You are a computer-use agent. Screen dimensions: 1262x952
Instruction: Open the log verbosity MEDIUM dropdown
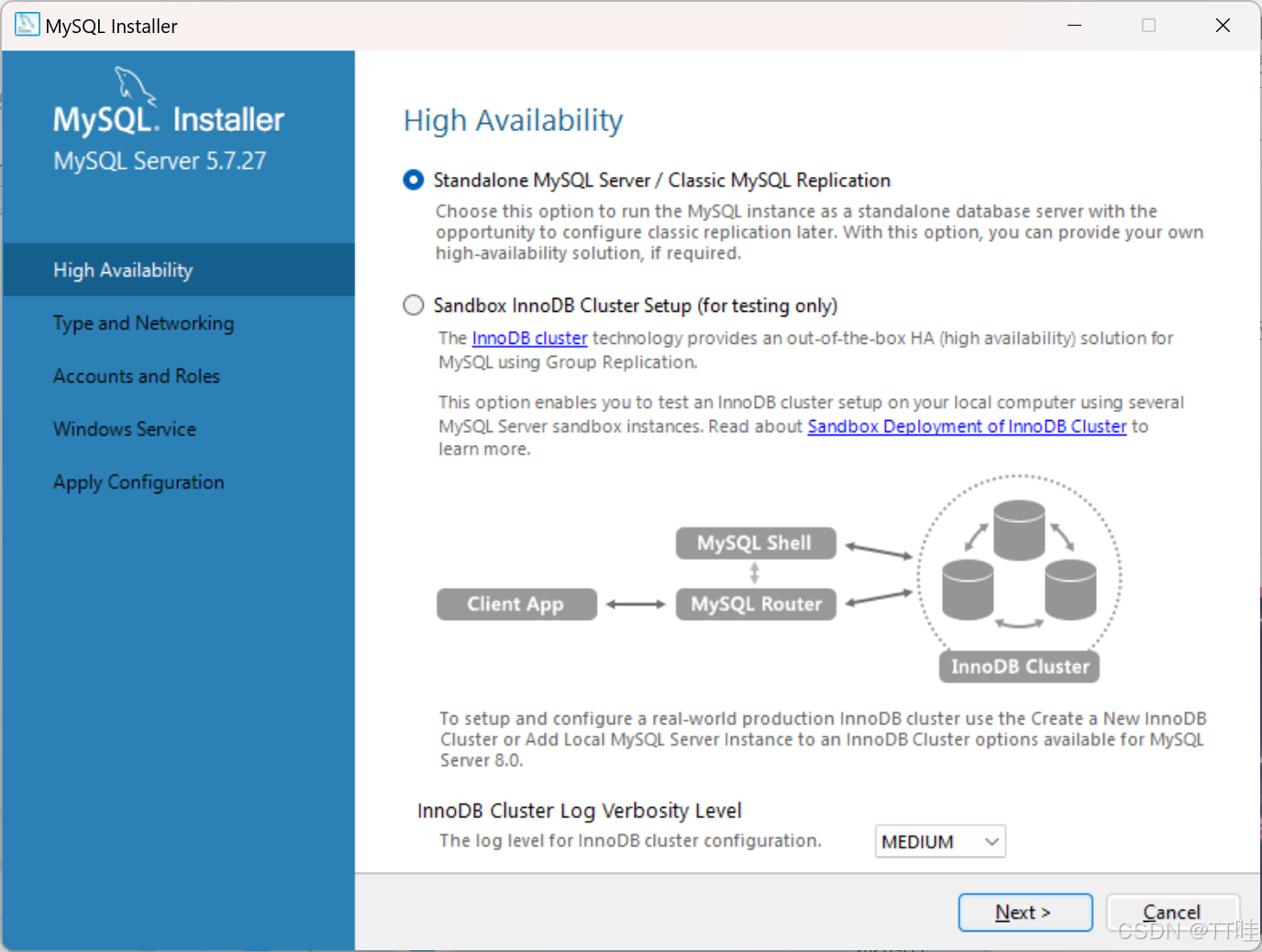(x=940, y=841)
